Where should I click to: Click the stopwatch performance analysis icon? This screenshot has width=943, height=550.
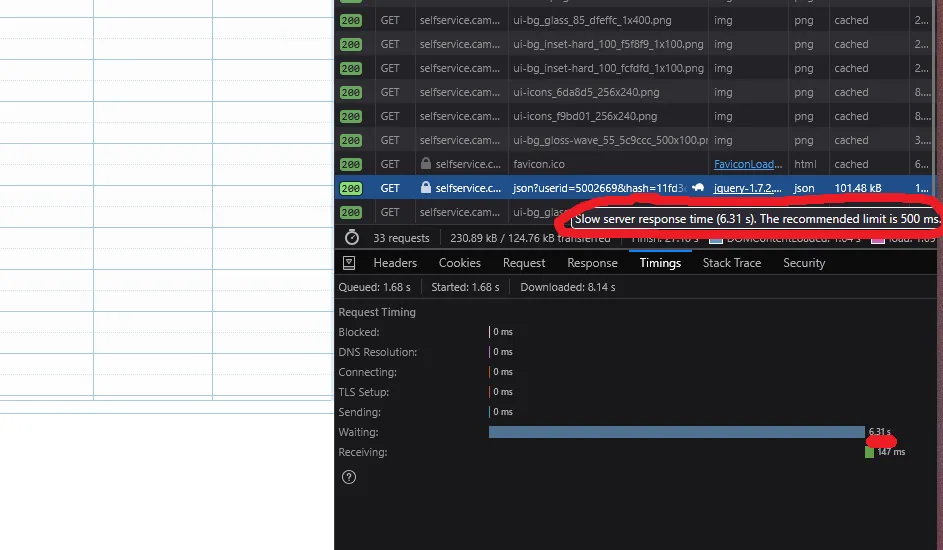tap(352, 237)
